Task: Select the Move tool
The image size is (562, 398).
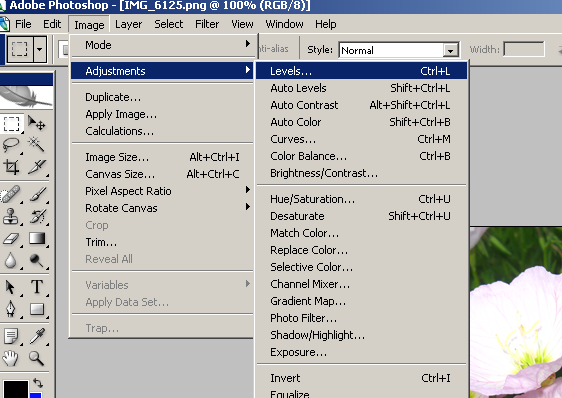Action: 37,124
